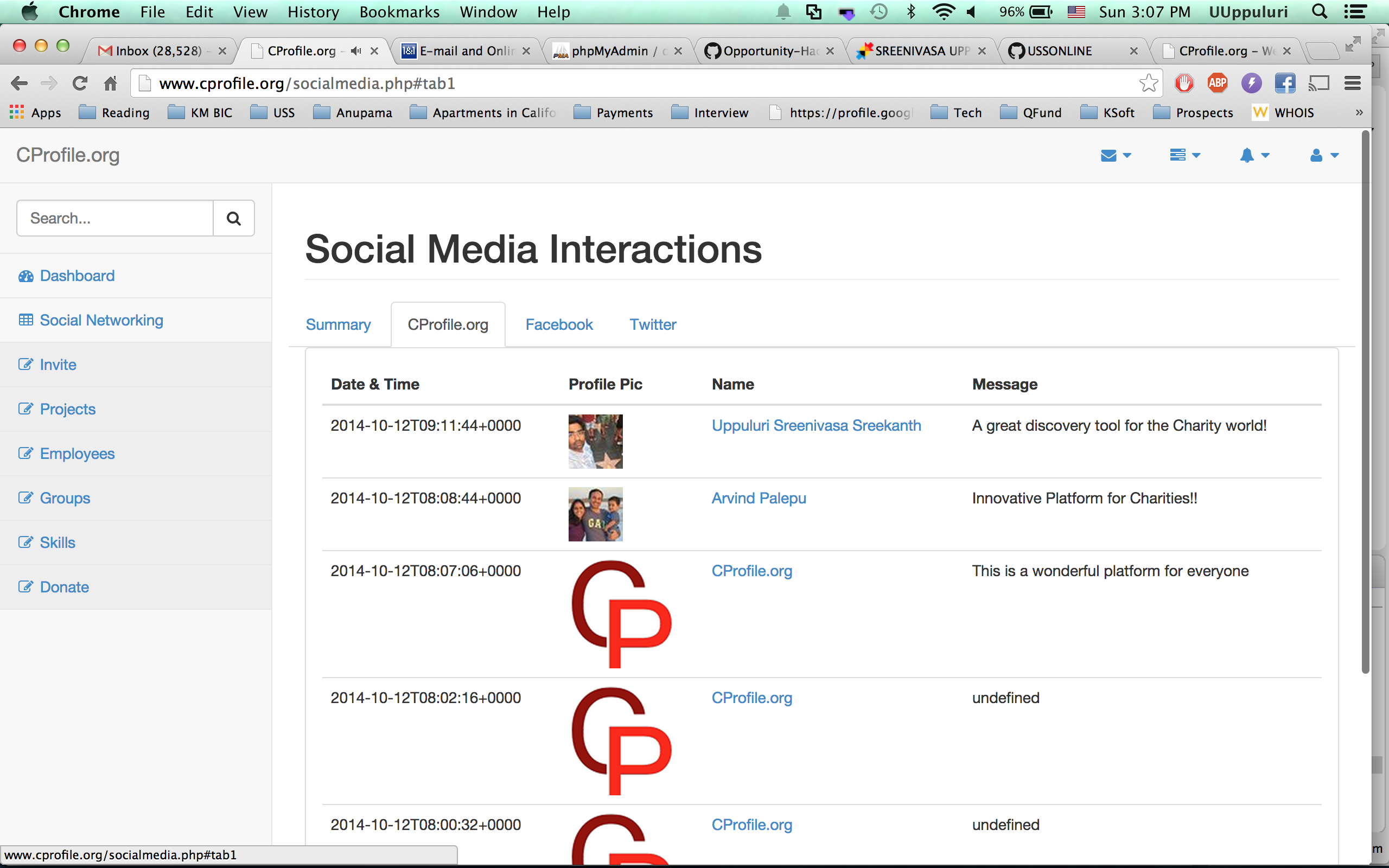
Task: Click the AdBlock Plus extension icon
Action: point(1217,84)
